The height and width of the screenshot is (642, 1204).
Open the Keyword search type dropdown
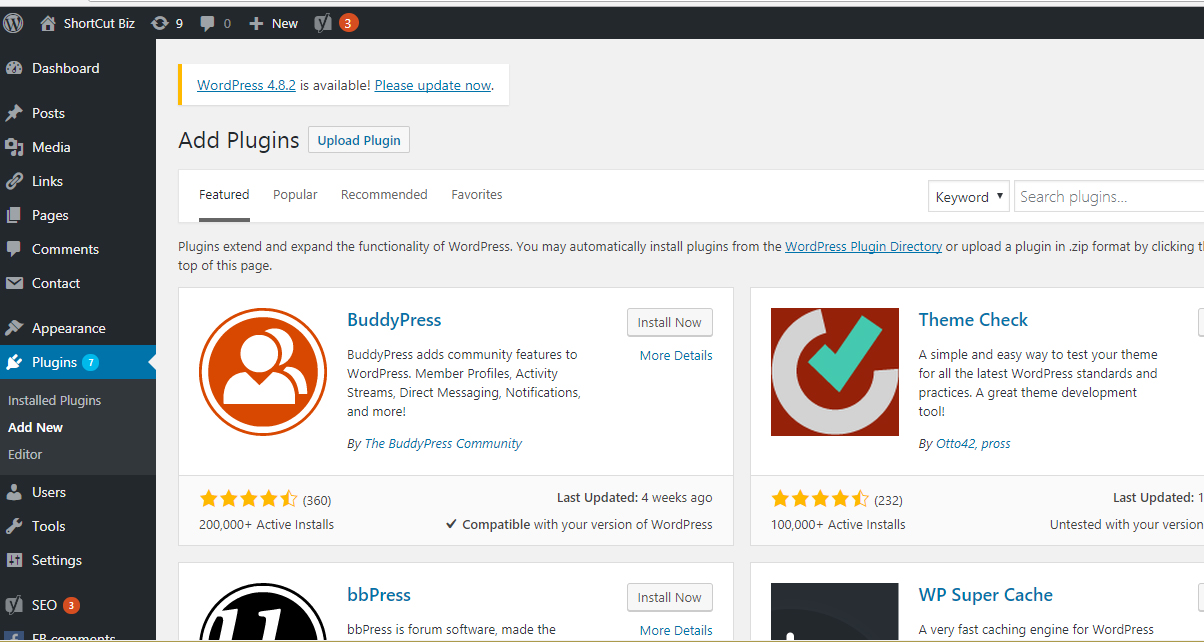point(968,197)
